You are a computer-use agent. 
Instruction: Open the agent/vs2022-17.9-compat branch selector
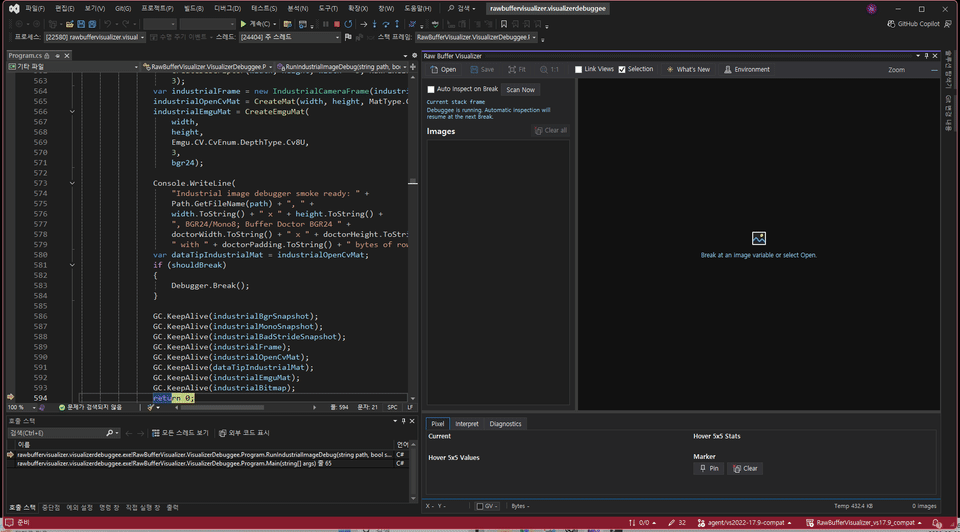point(745,523)
